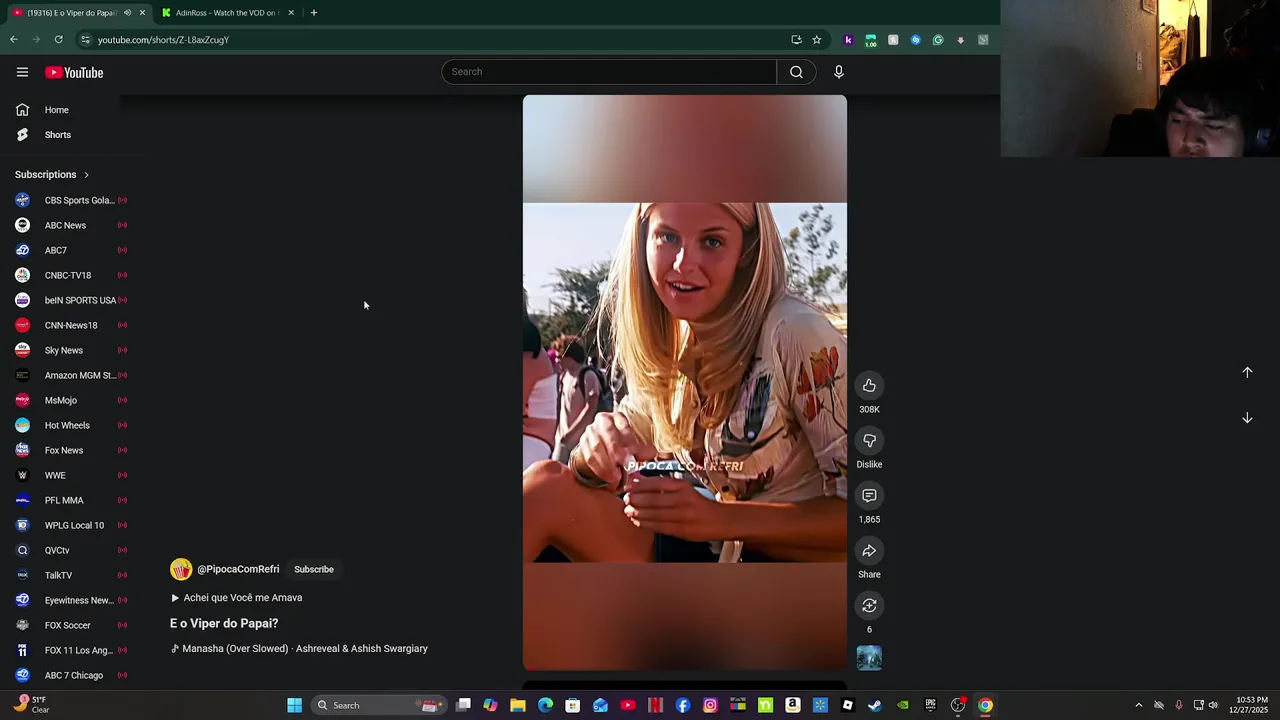This screenshot has width=1280, height=720.
Task: Open the purple K extension
Action: (848, 40)
